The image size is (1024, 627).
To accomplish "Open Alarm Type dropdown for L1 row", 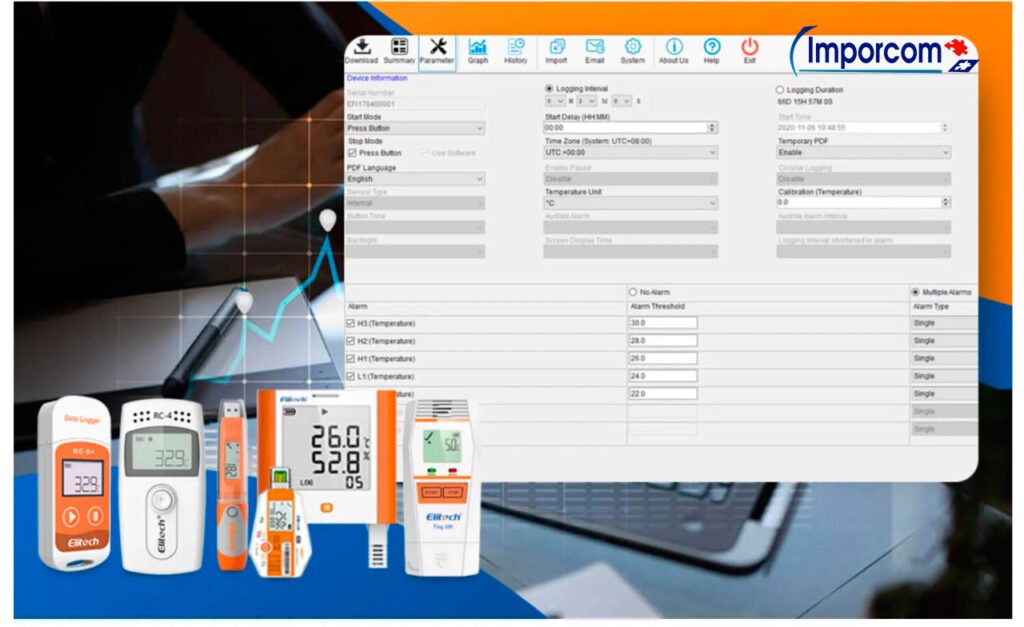I will [944, 376].
